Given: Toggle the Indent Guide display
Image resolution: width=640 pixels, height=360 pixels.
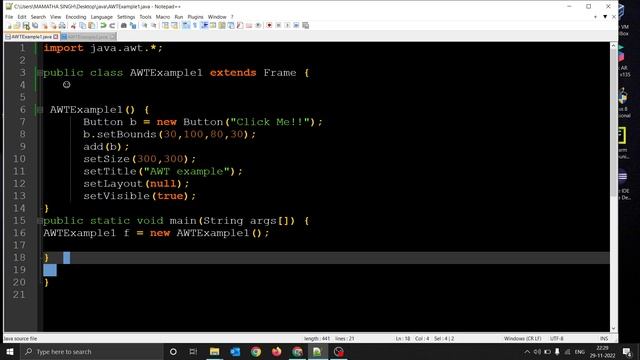Looking at the screenshot, I should click(x=204, y=25).
